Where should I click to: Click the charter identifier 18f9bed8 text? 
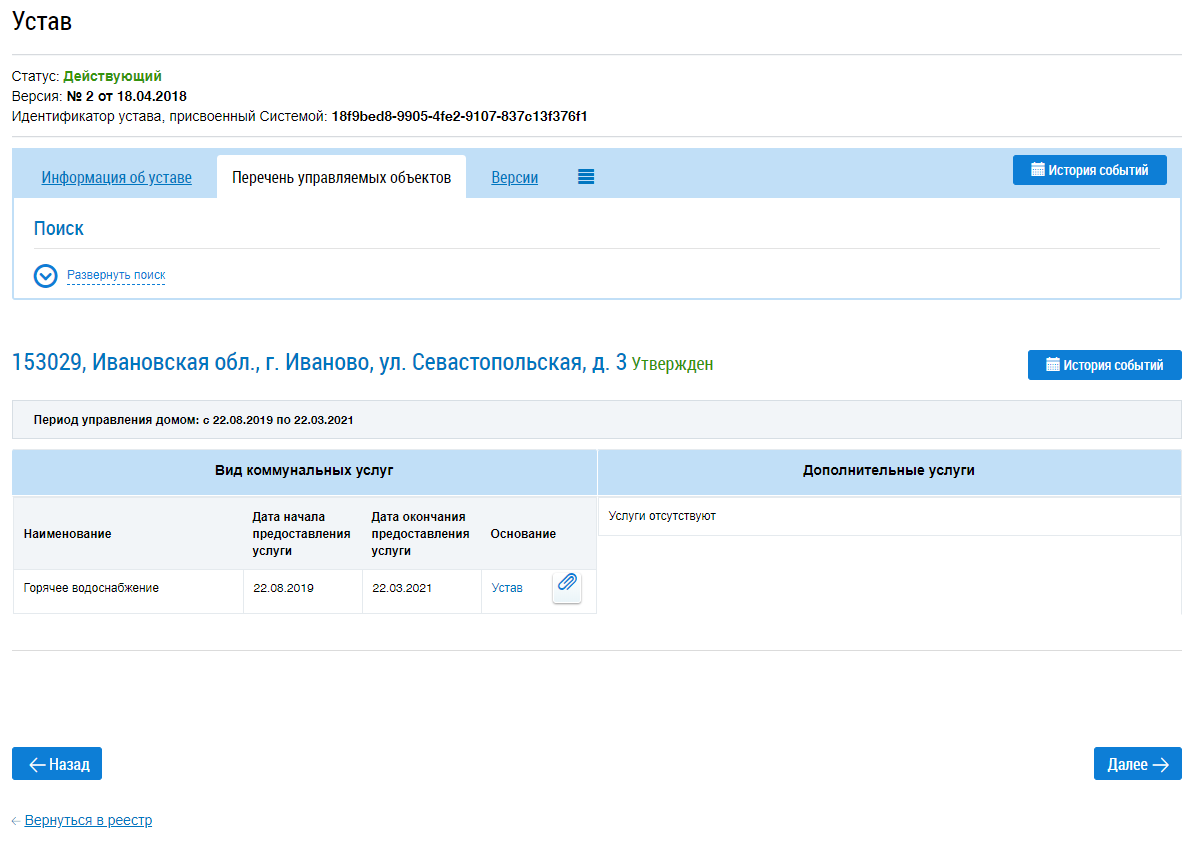pos(459,117)
